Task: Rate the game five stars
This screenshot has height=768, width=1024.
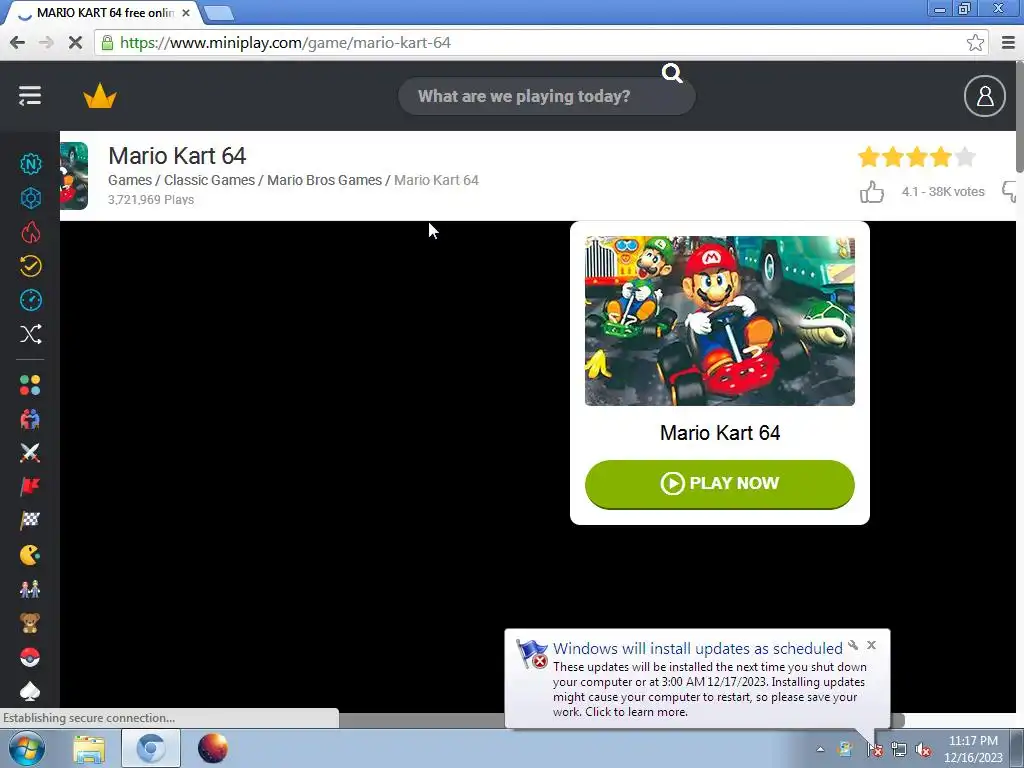Action: [x=965, y=157]
